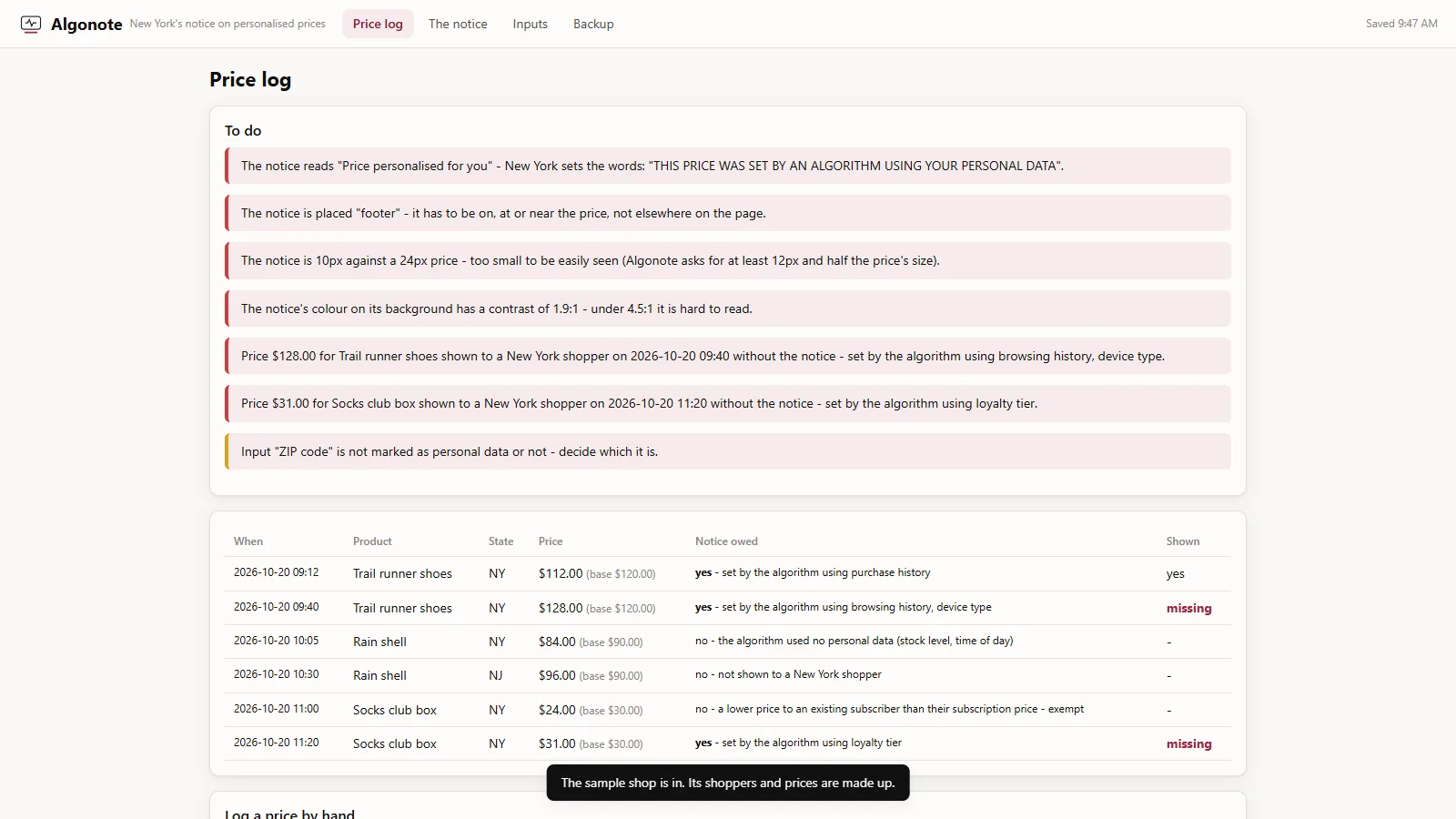This screenshot has width=1456, height=819.
Task: Click the $24.00 price cell
Action: [x=591, y=710]
